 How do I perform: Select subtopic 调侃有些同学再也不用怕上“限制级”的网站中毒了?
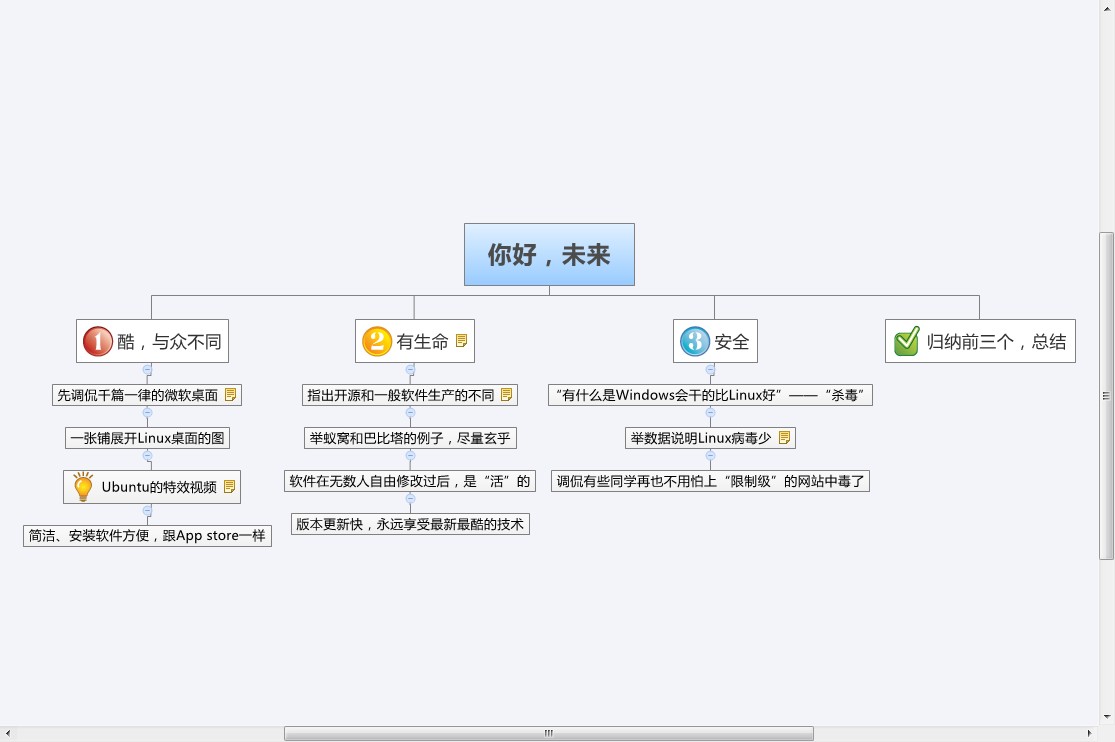coord(710,481)
